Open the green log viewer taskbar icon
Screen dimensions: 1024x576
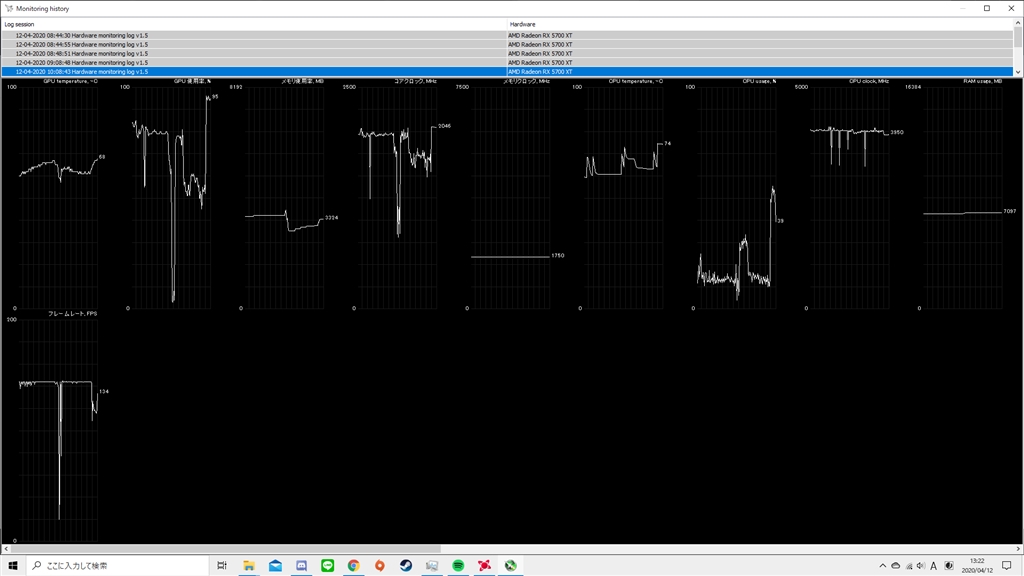click(510, 566)
